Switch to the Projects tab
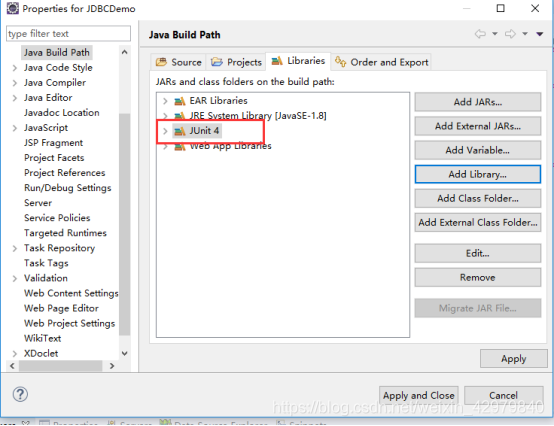554x426 pixels. [236, 62]
